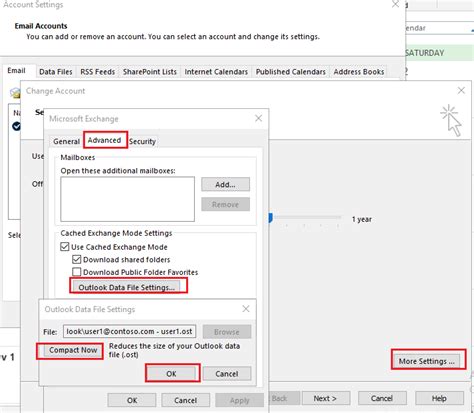
Task: Click Compact Now to shrink the data file
Action: (73, 350)
